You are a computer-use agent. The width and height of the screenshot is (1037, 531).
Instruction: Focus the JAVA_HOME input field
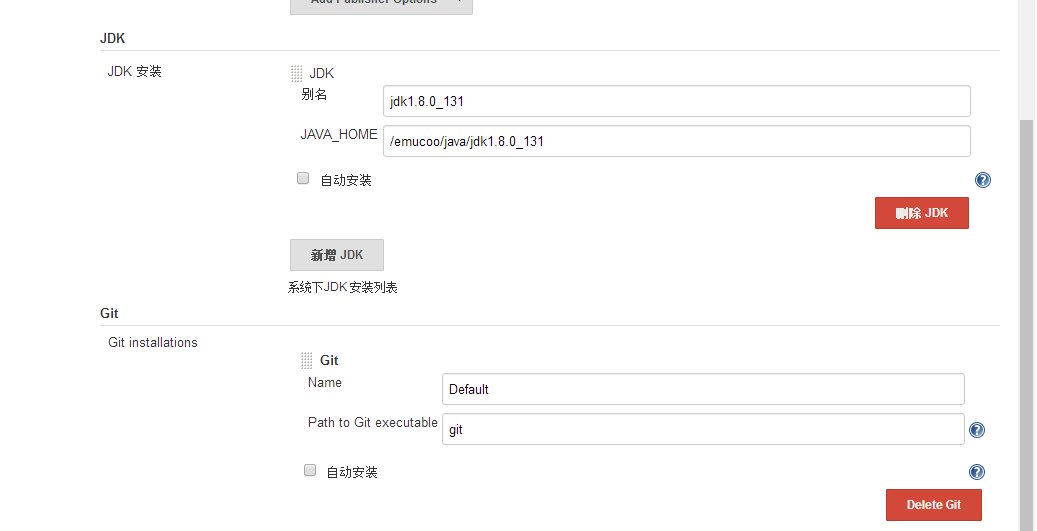click(677, 141)
